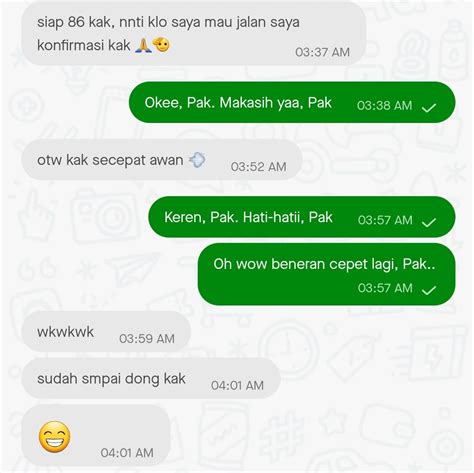
Task: Click the 03:52 AM timestamp
Action: [258, 167]
